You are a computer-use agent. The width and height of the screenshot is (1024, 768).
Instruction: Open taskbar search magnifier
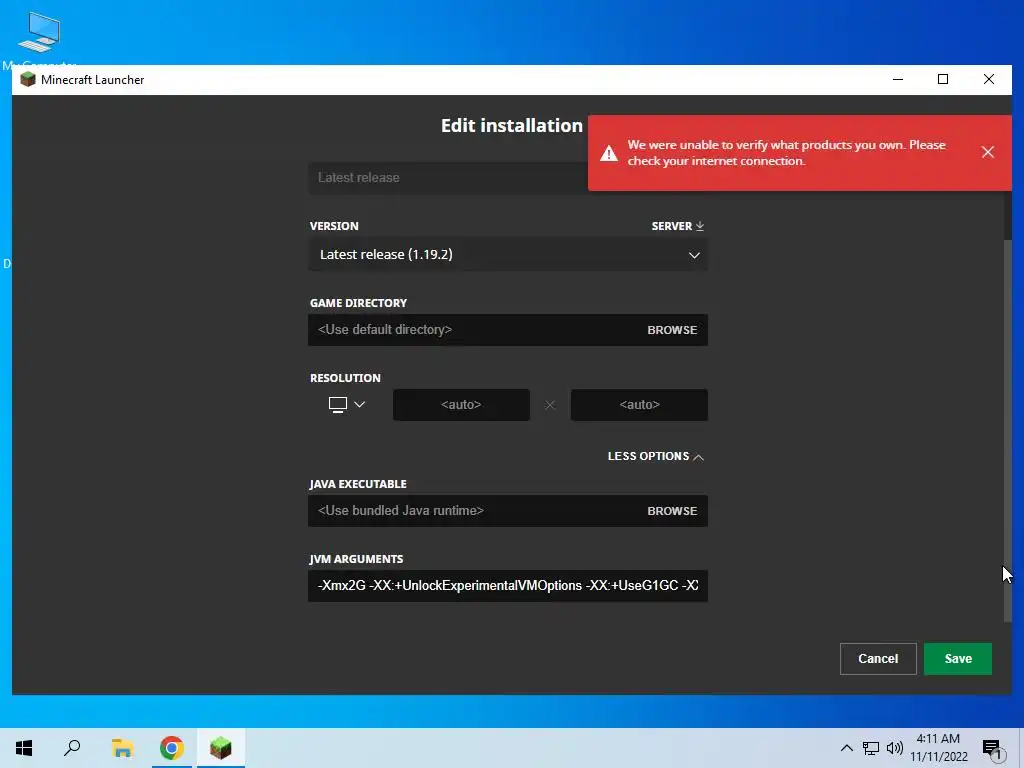(x=72, y=748)
